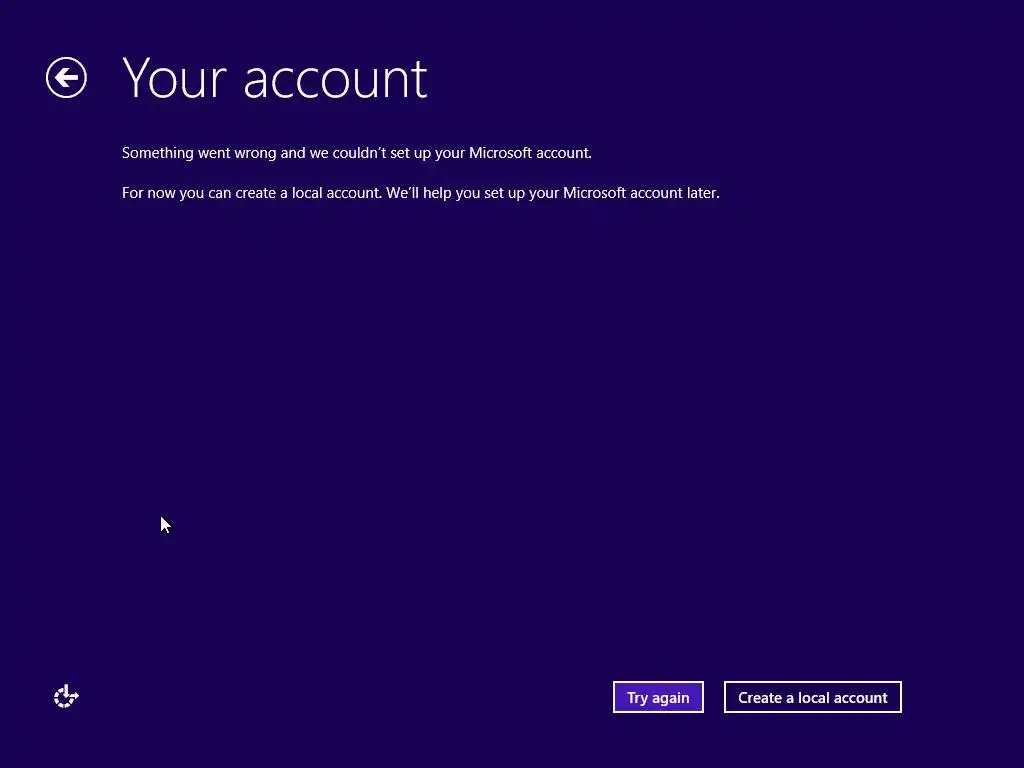Select the Your account heading
Viewport: 1024px width, 768px height.
[x=274, y=78]
